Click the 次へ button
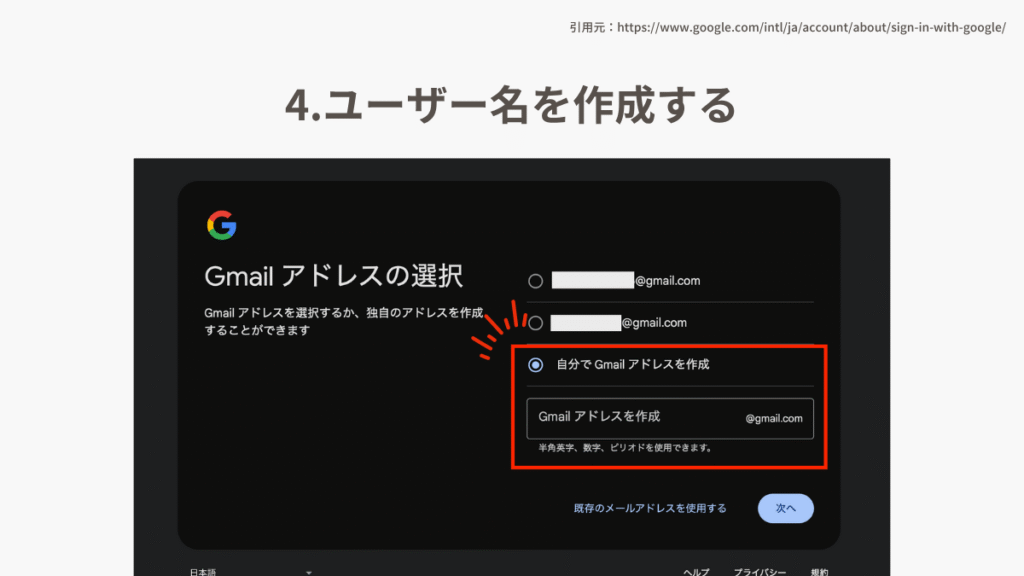 (786, 508)
